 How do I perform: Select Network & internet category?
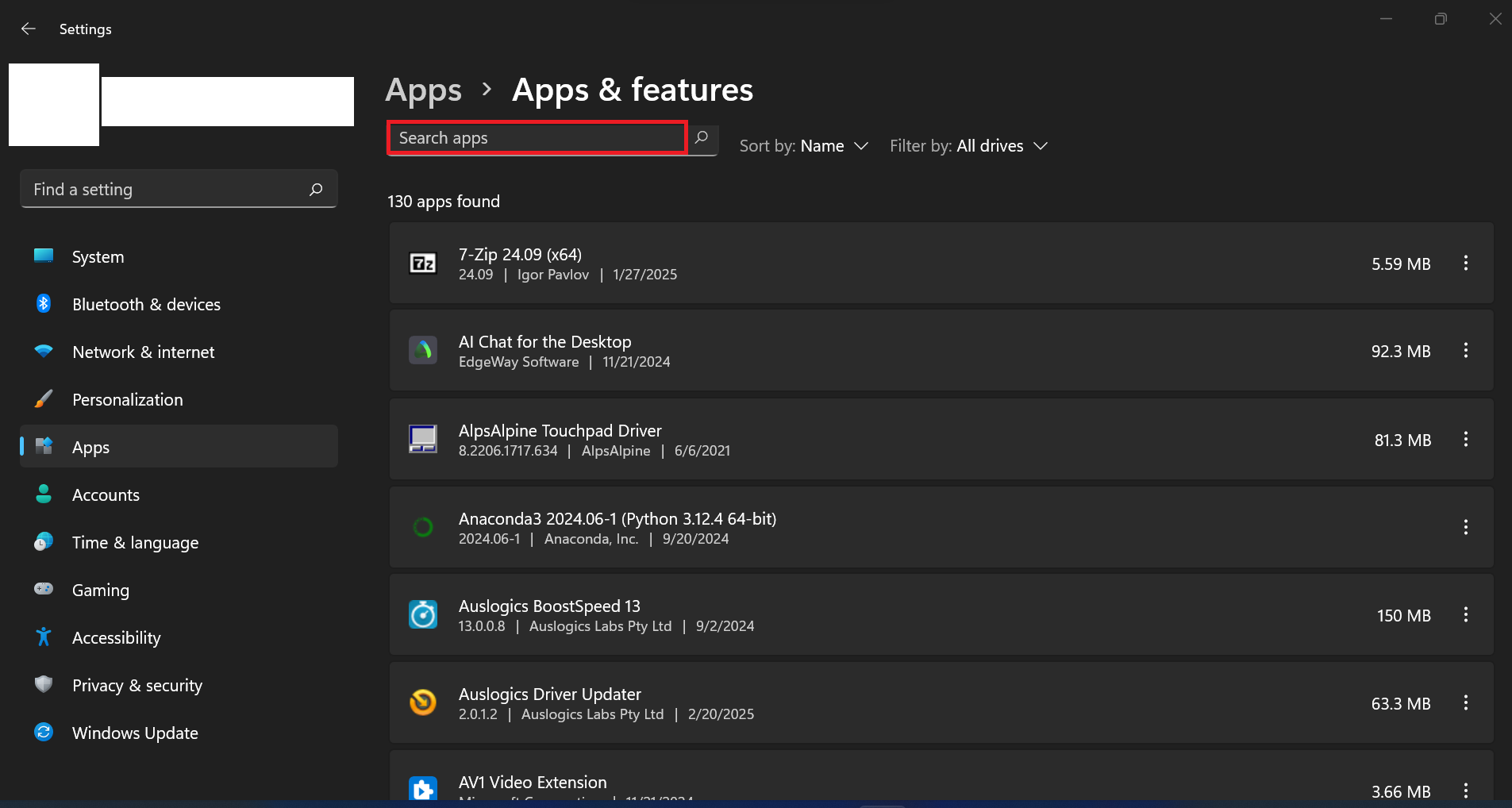click(x=179, y=352)
